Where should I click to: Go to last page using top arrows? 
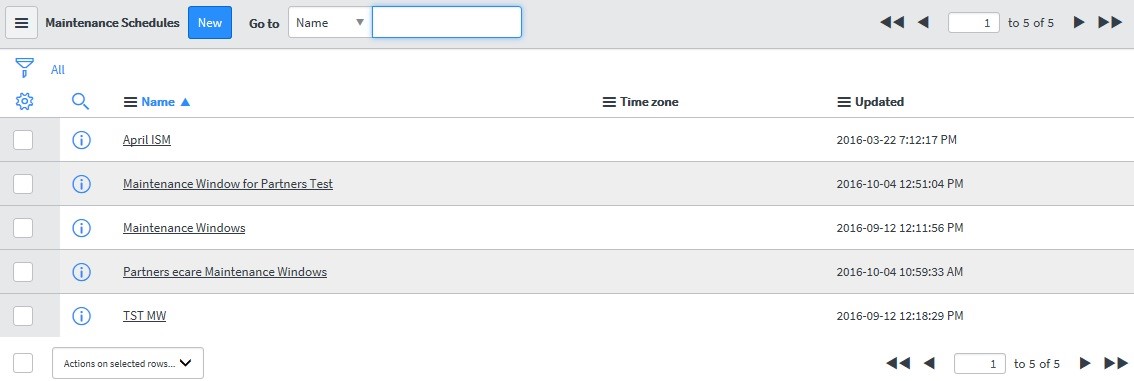tap(1110, 22)
